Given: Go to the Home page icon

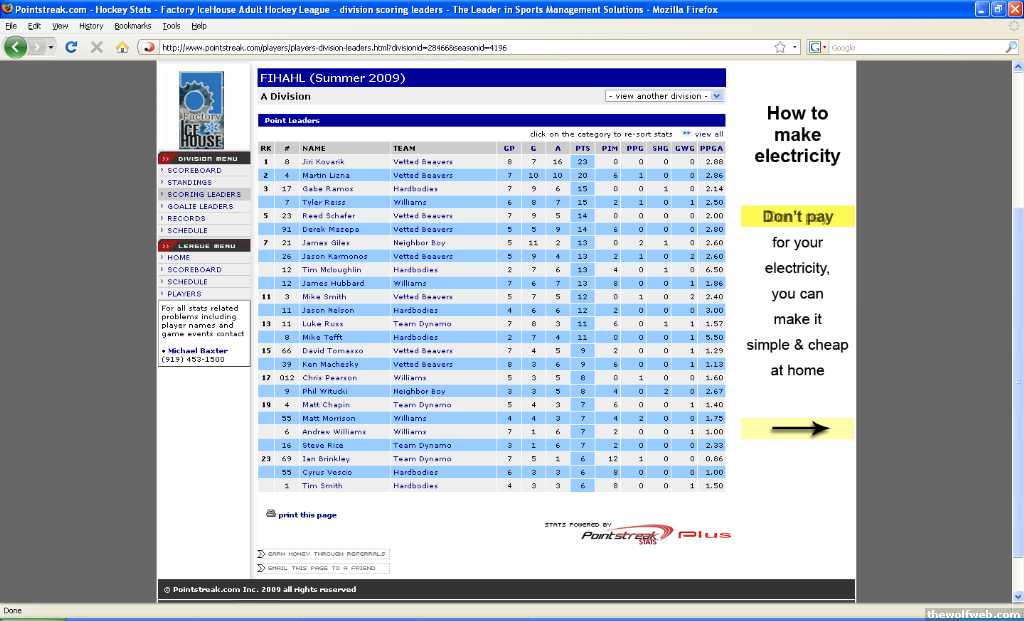Looking at the screenshot, I should click(122, 47).
